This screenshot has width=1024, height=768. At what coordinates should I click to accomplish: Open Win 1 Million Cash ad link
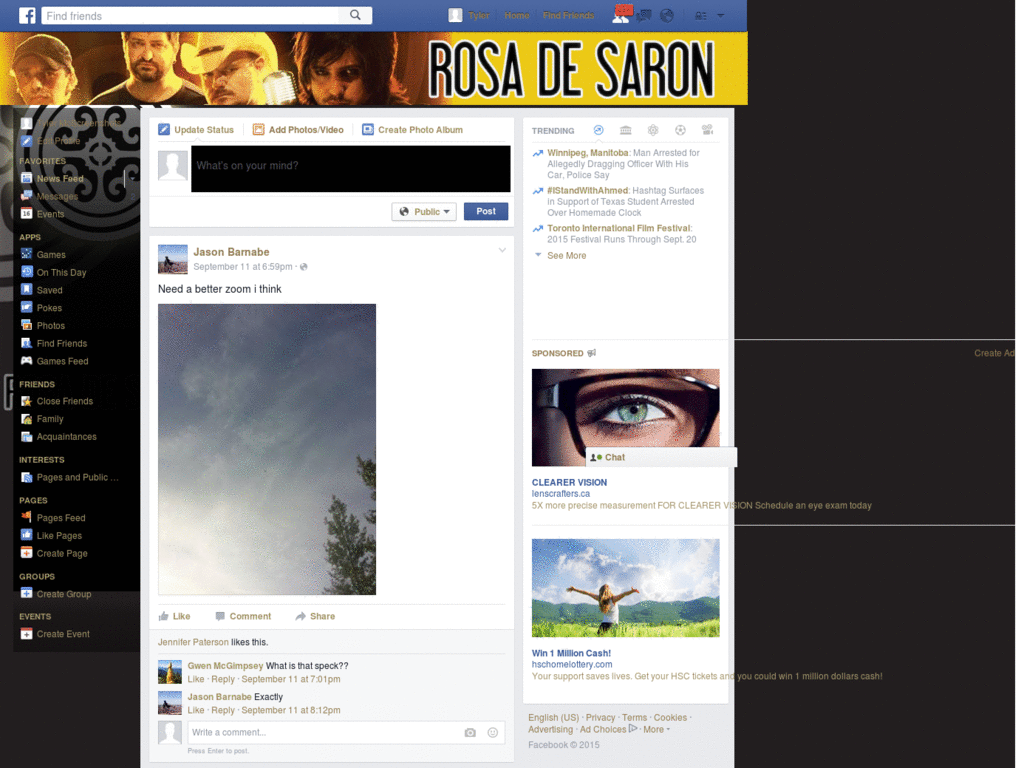571,653
